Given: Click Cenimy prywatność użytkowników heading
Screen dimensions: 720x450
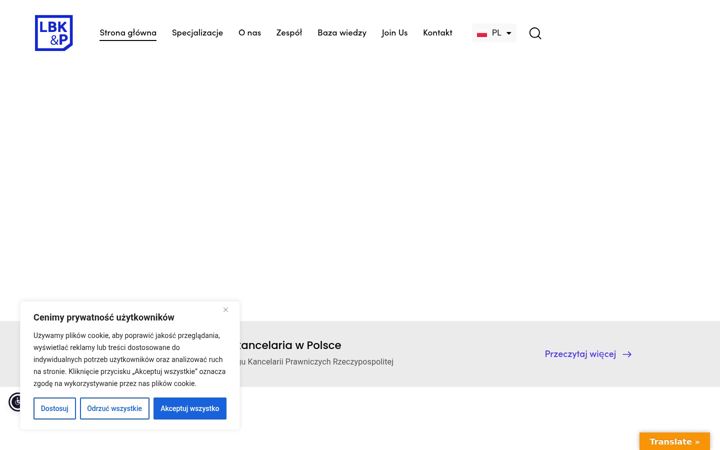Looking at the screenshot, I should point(104,317).
